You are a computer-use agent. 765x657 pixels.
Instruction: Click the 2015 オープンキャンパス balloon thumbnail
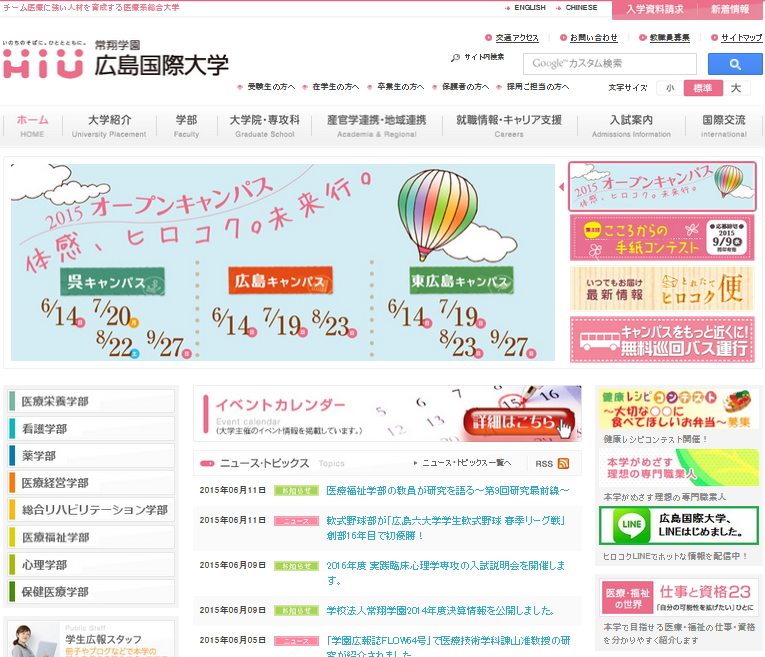(x=660, y=186)
